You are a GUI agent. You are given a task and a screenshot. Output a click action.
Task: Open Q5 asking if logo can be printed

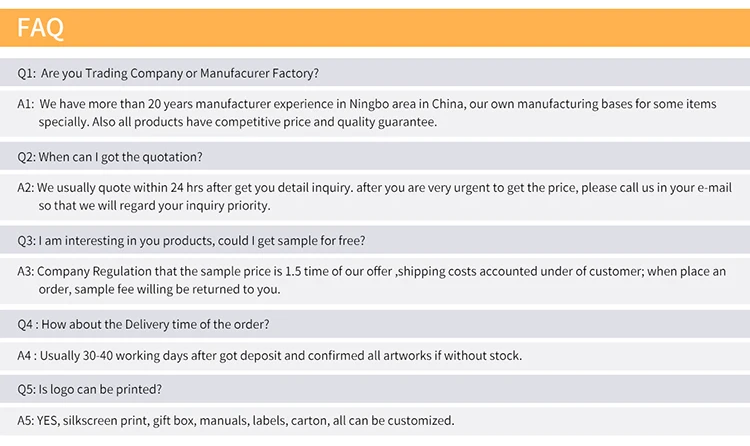tap(90, 389)
